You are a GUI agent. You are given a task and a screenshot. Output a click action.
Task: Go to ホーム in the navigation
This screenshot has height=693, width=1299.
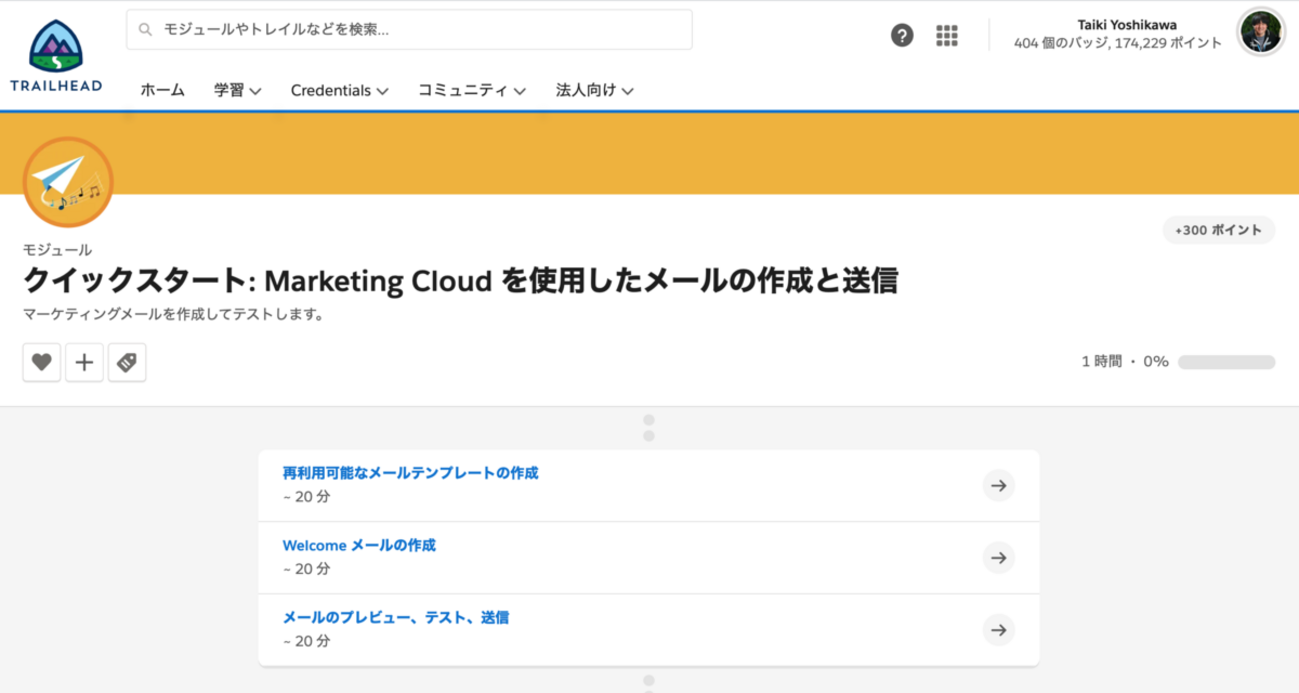coord(162,90)
